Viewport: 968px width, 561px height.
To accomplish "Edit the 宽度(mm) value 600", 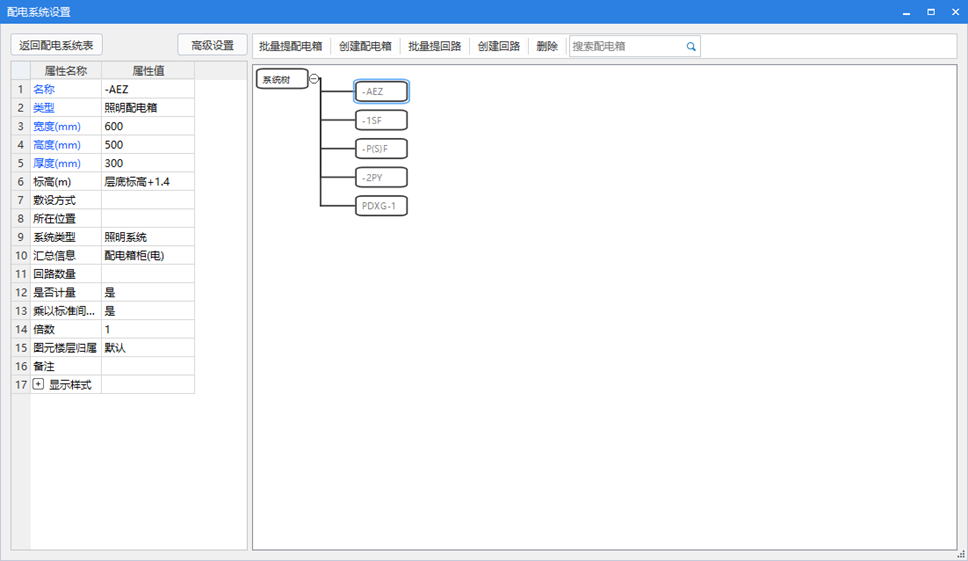I will (x=147, y=126).
